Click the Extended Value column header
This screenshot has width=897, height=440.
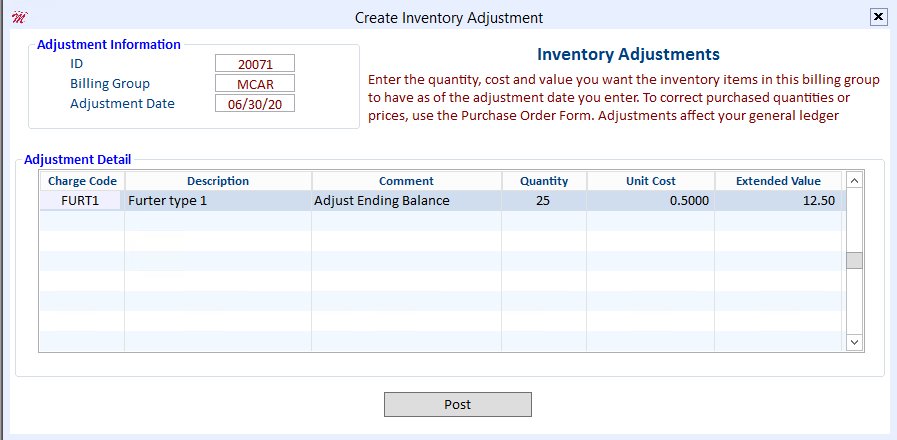778,181
